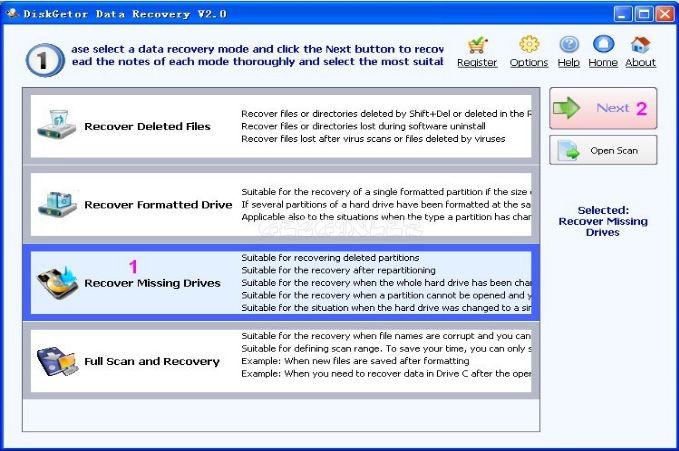Click the step 1 circle badge

(45, 60)
